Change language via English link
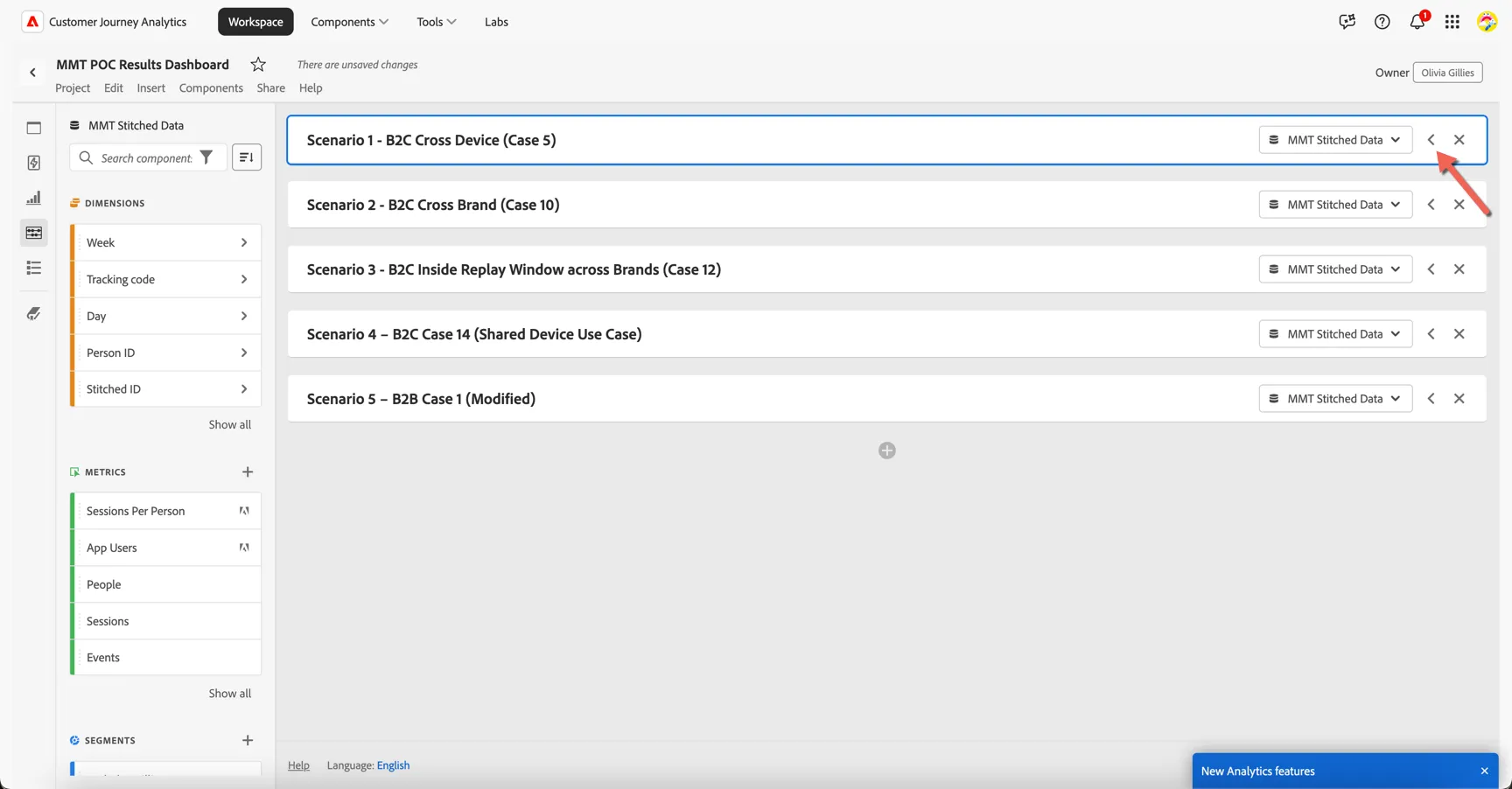 pos(393,765)
